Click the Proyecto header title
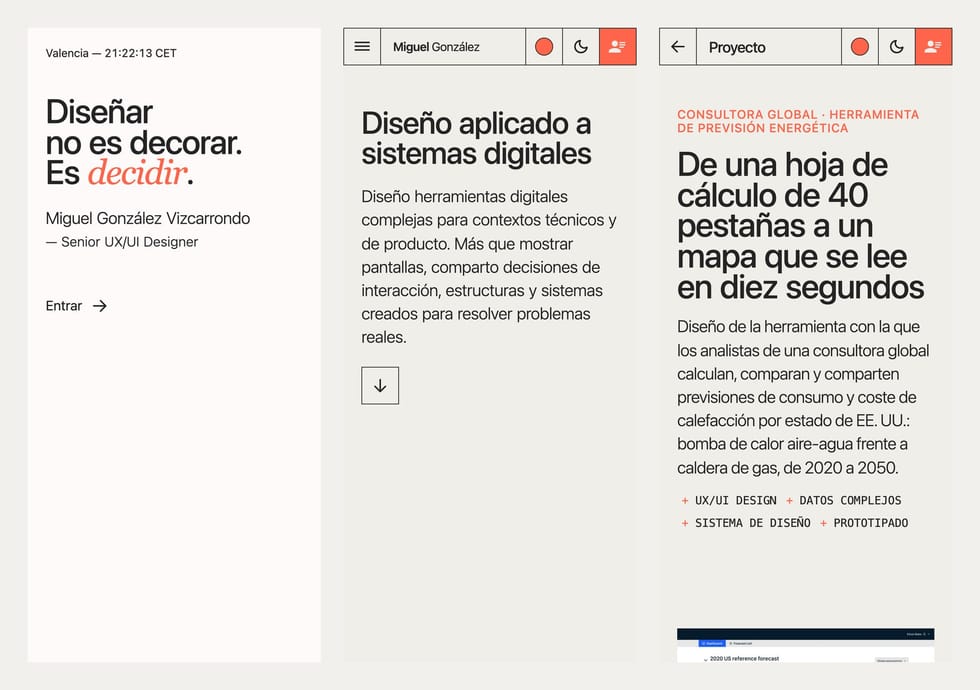This screenshot has height=690, width=980. [737, 48]
